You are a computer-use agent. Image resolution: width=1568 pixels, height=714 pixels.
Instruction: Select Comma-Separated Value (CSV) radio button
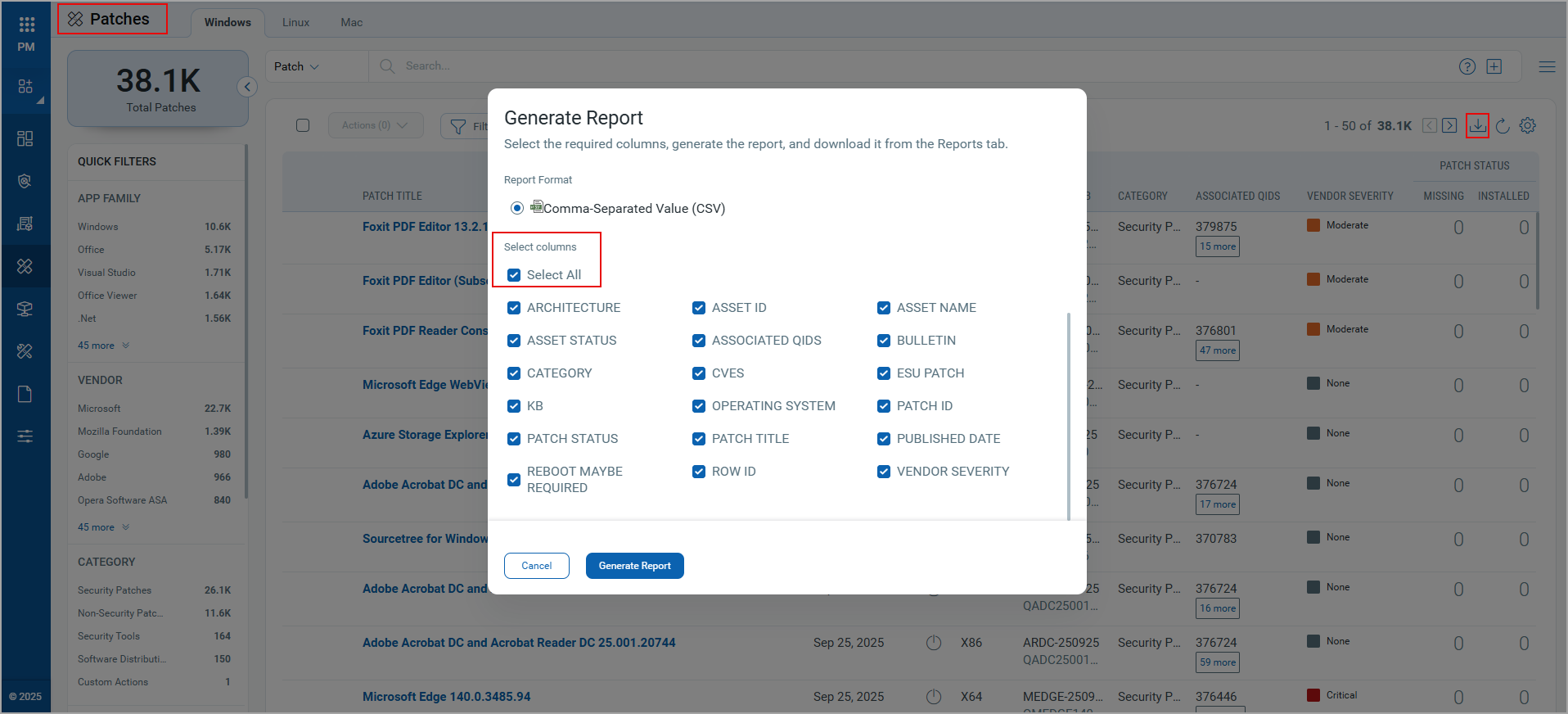click(x=517, y=208)
